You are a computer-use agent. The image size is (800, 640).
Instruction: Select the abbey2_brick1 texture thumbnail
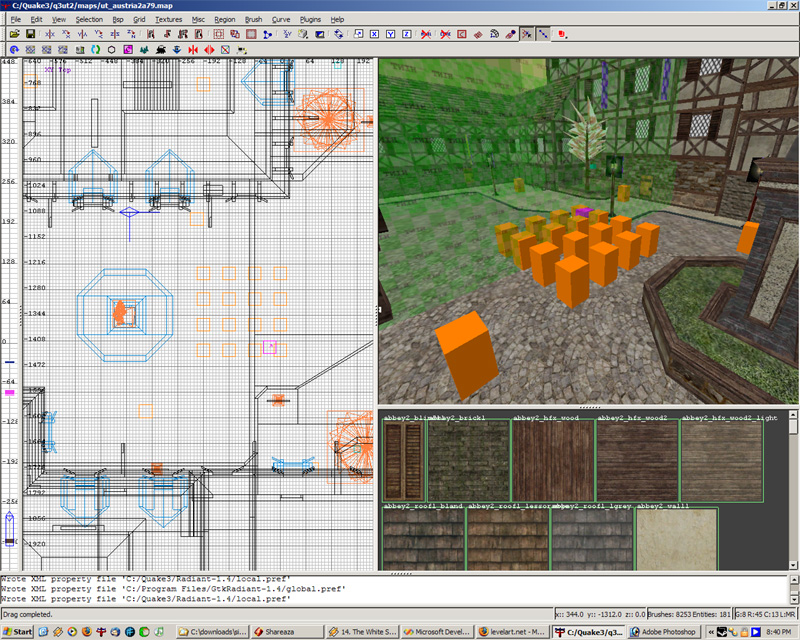click(x=468, y=461)
